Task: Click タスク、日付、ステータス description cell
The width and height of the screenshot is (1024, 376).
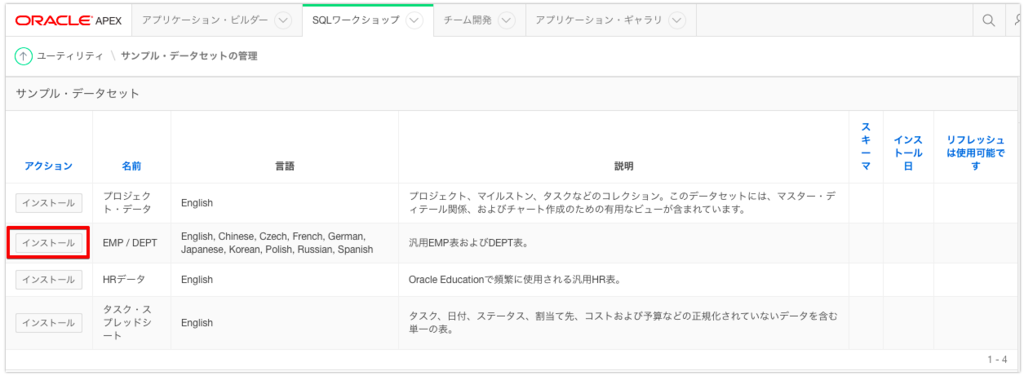Action: click(x=624, y=322)
